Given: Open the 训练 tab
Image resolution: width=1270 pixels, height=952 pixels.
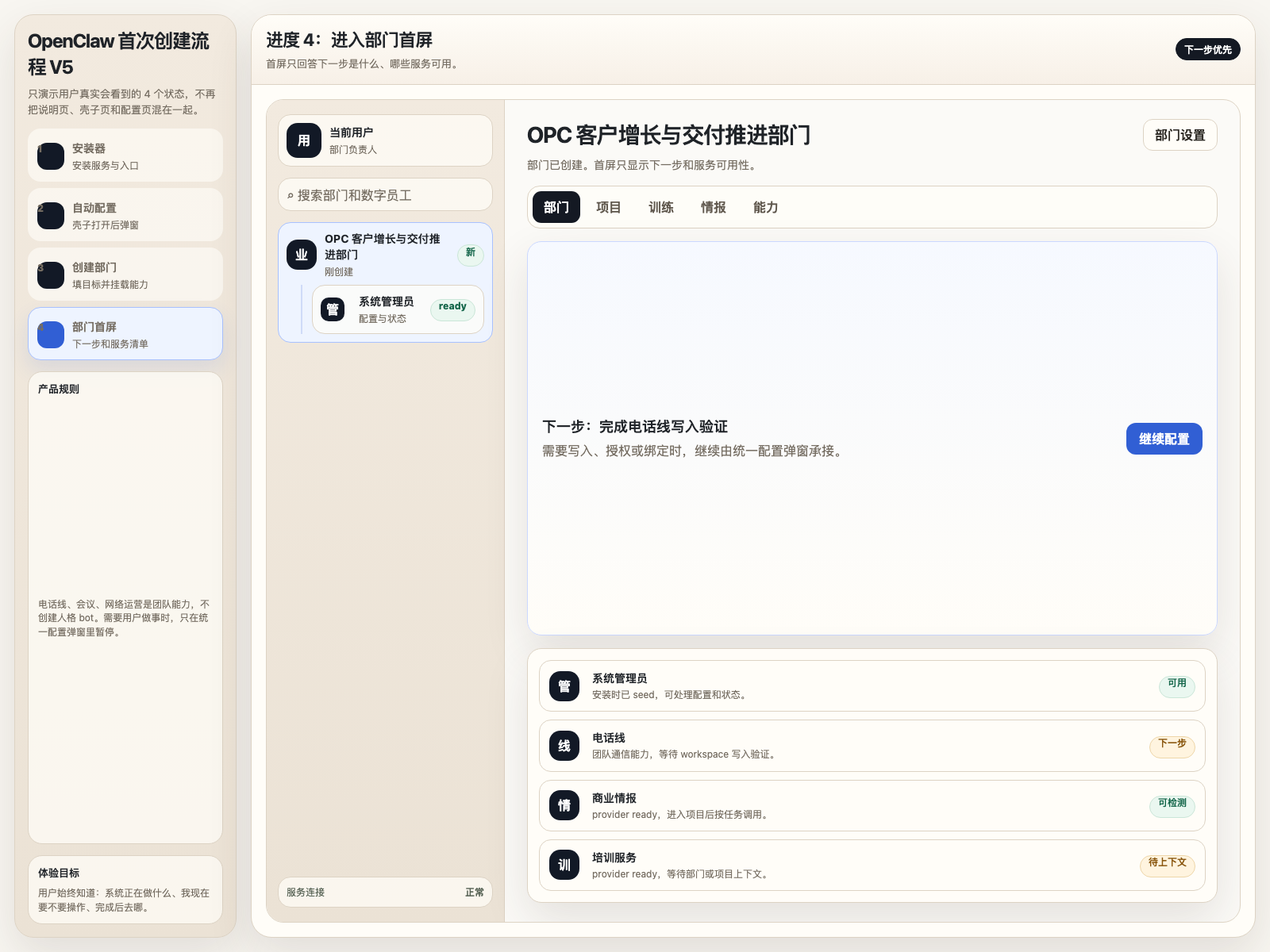Looking at the screenshot, I should (661, 207).
